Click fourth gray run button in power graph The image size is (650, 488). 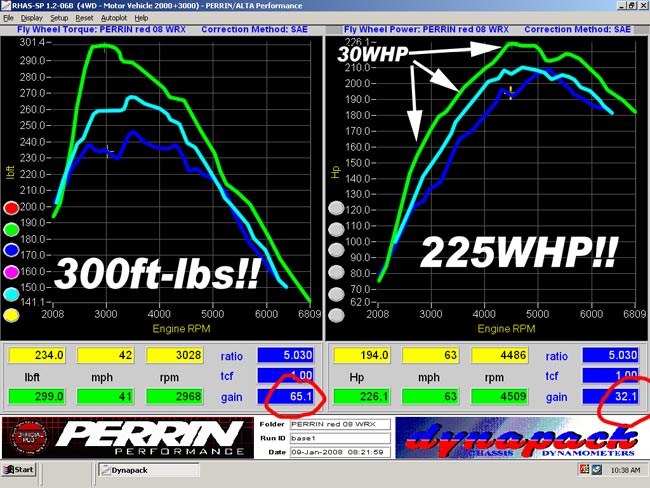(336, 272)
